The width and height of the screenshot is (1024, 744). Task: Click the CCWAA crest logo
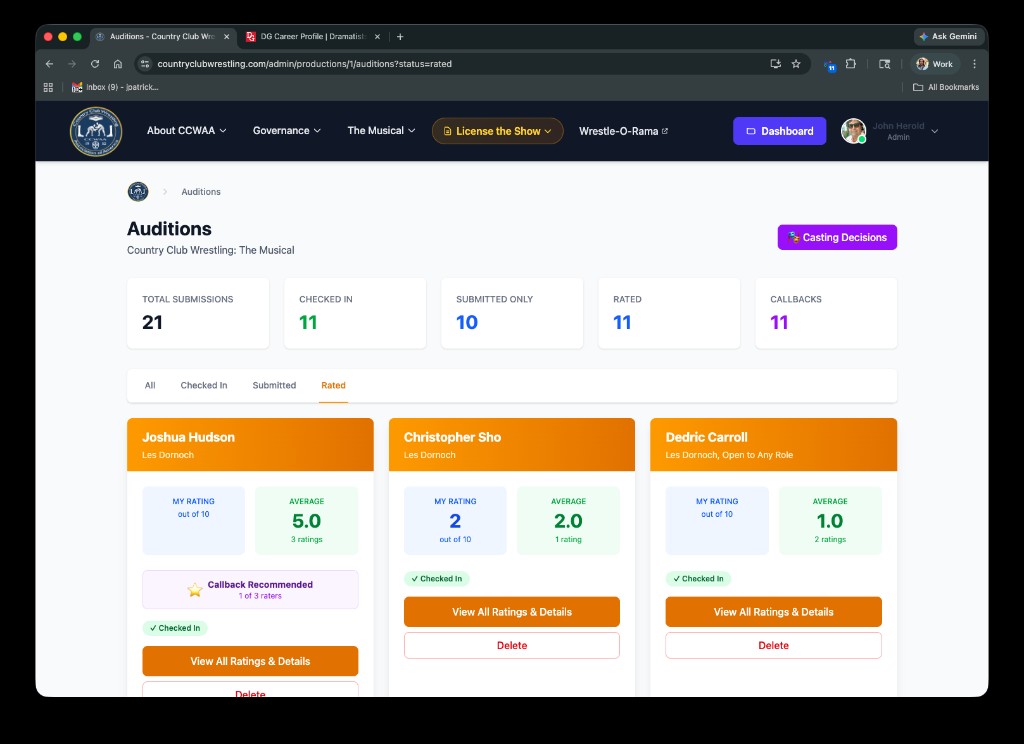pyautogui.click(x=95, y=131)
